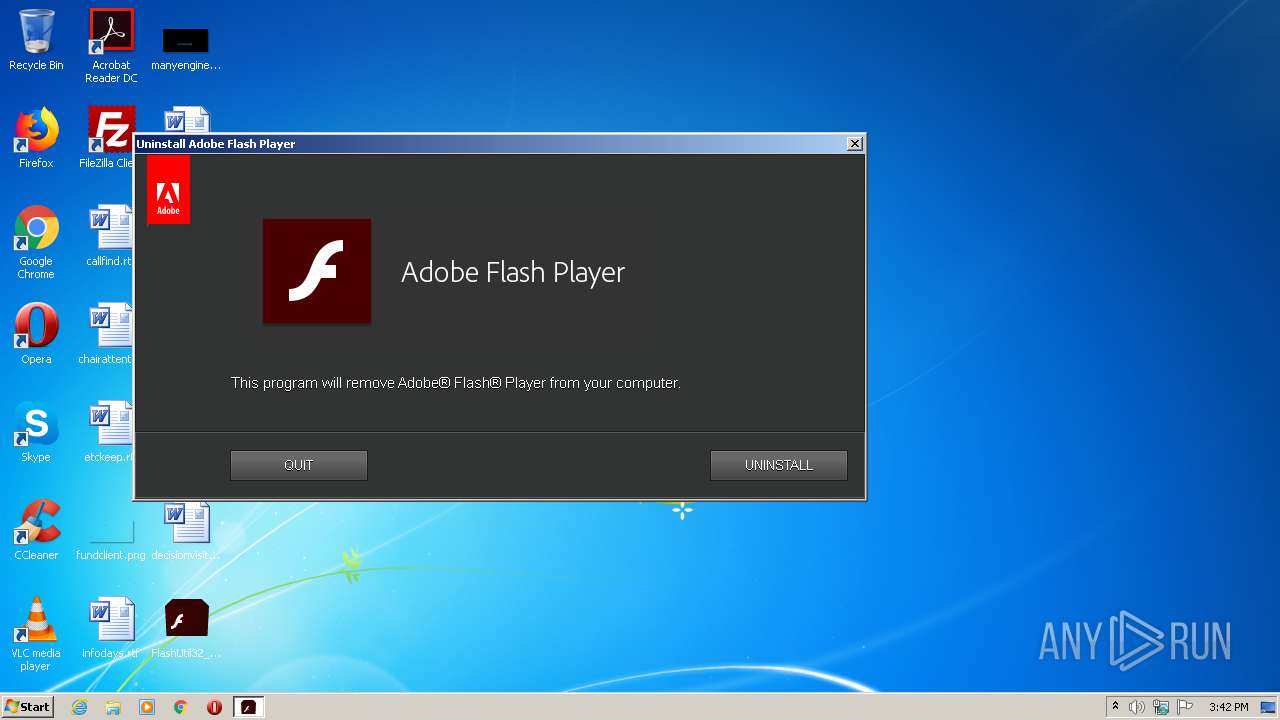Screen dimensions: 1280x720
Task: Click the UNINSTALL button
Action: pyautogui.click(x=778, y=465)
